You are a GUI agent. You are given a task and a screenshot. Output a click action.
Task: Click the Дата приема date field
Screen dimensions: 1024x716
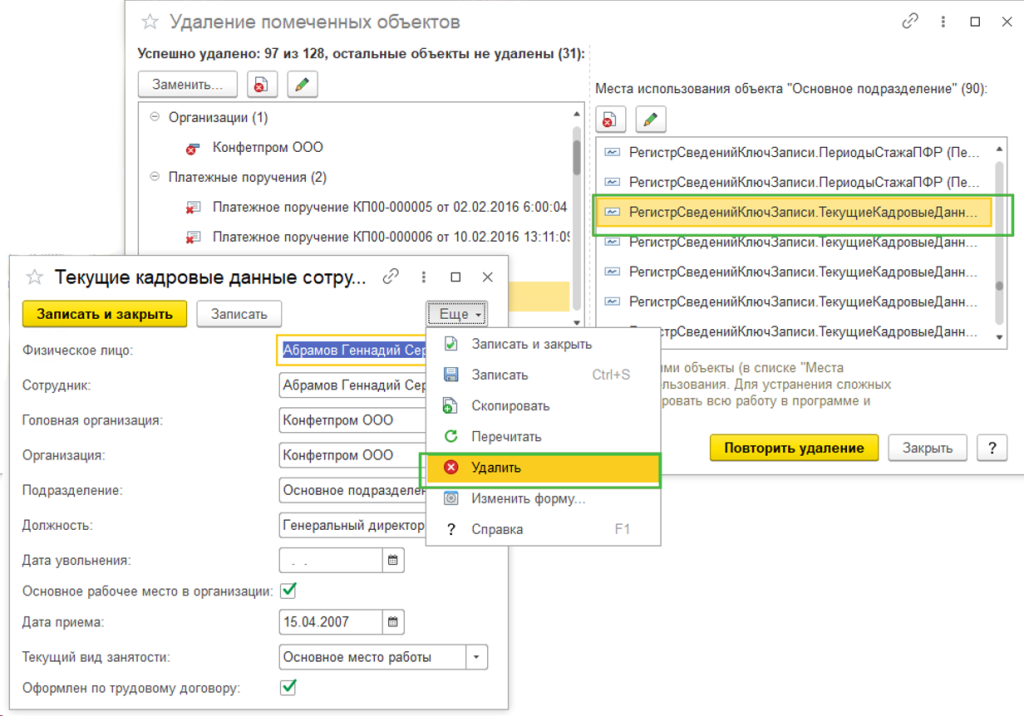330,622
